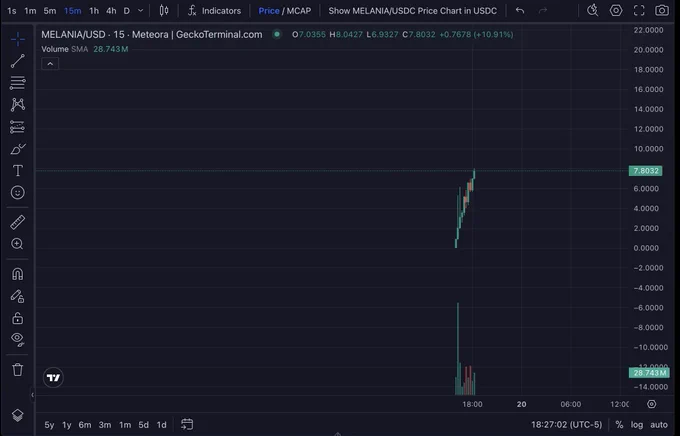Screen dimensions: 680x436
Task: Toggle log scale mode
Action: tap(637, 425)
